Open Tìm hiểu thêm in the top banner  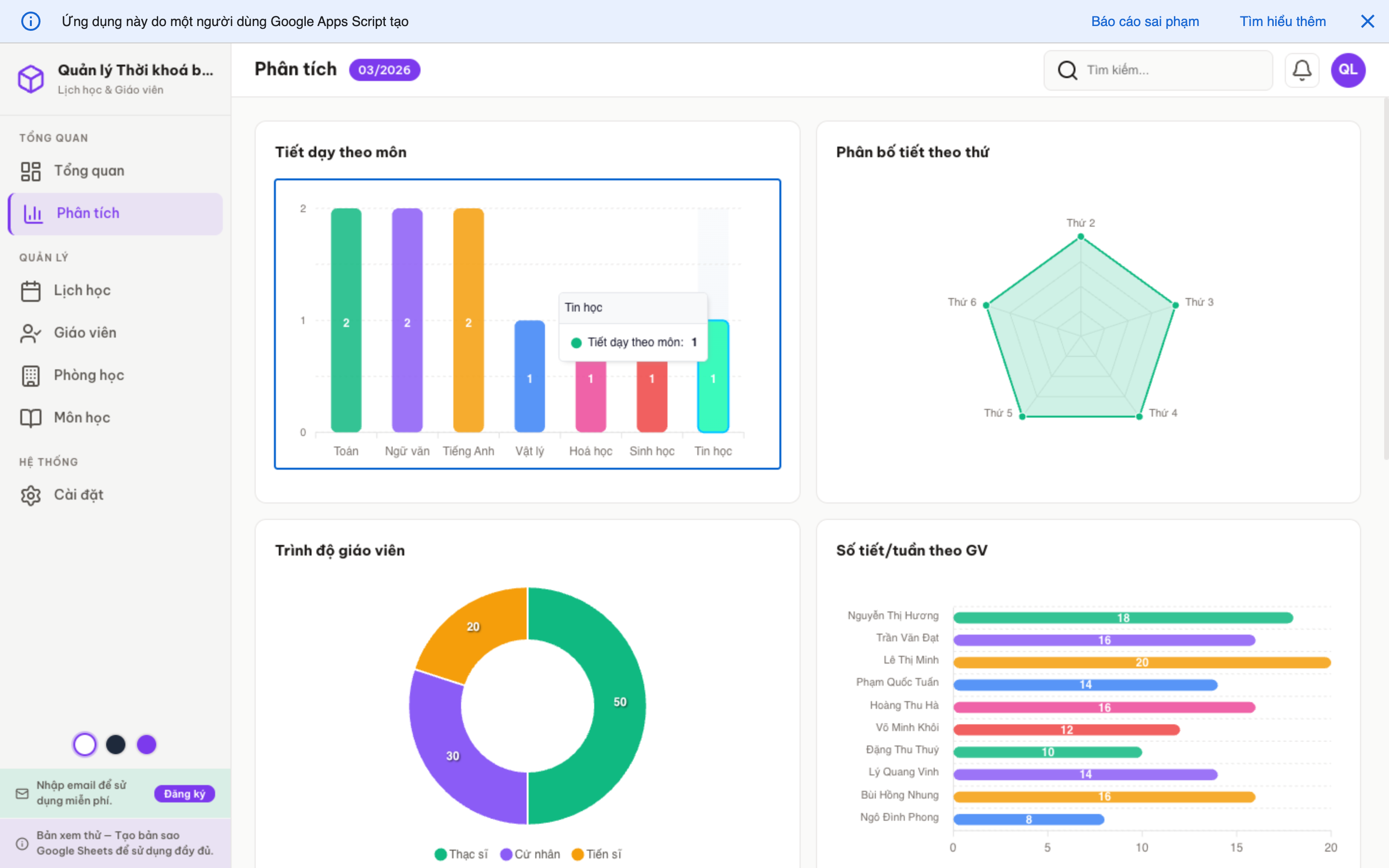(1282, 21)
